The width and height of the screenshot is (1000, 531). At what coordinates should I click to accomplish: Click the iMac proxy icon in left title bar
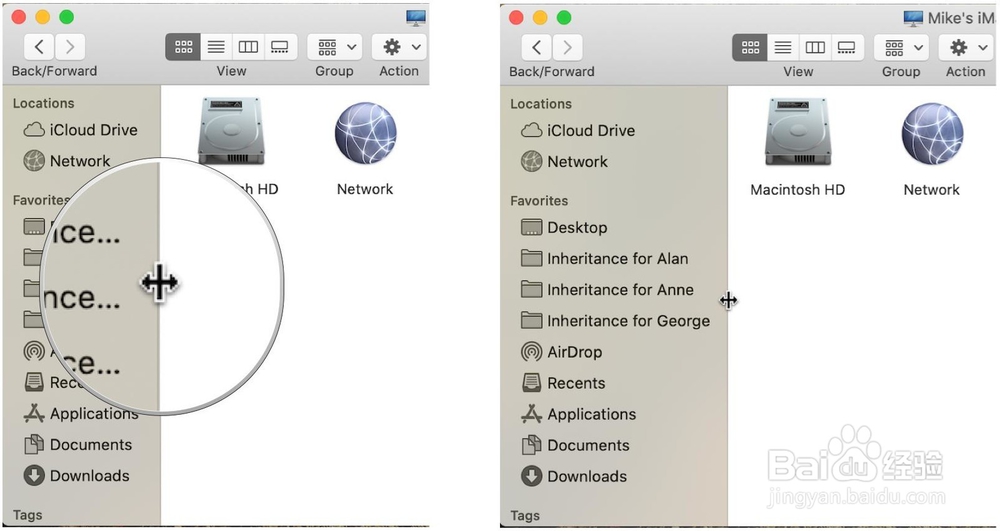(x=416, y=18)
